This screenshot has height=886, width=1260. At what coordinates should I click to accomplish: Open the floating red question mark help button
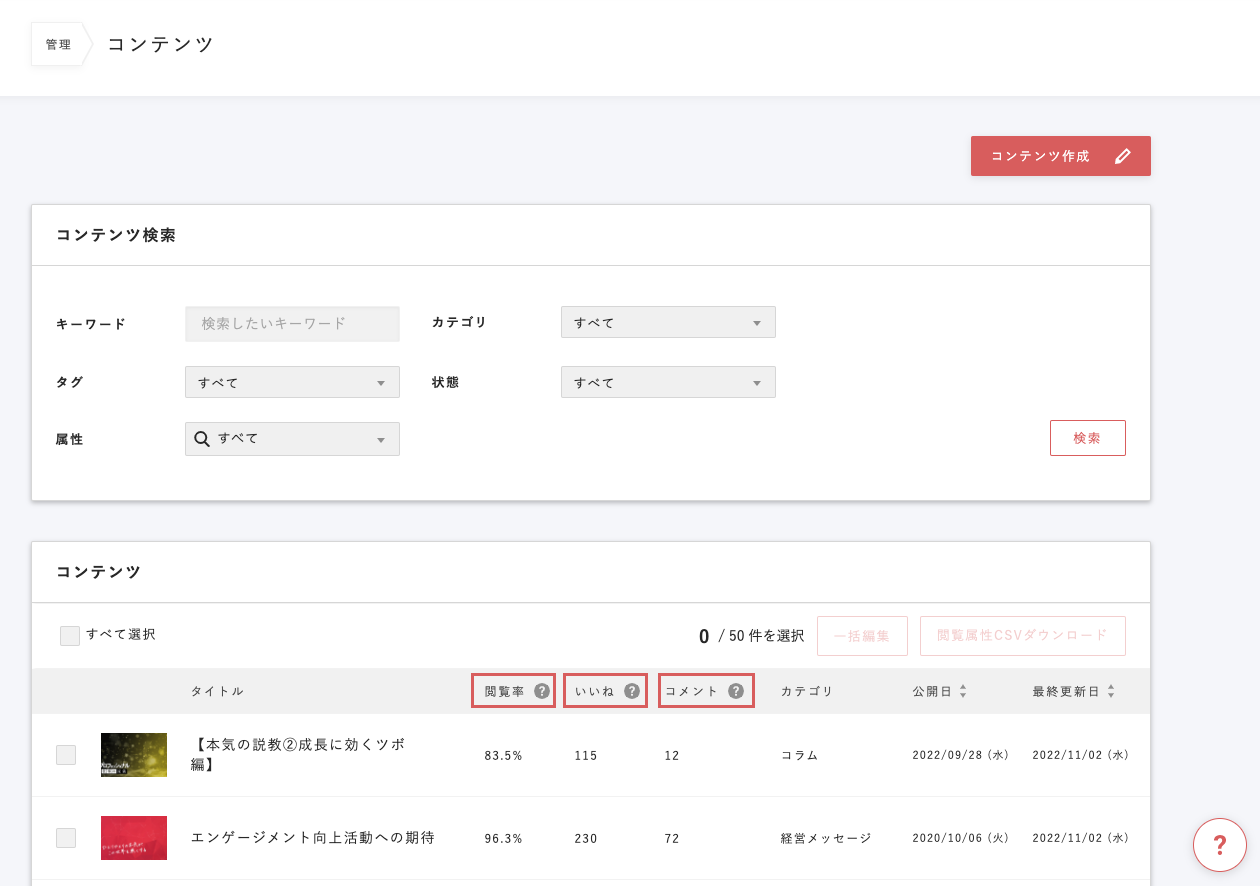[x=1219, y=845]
